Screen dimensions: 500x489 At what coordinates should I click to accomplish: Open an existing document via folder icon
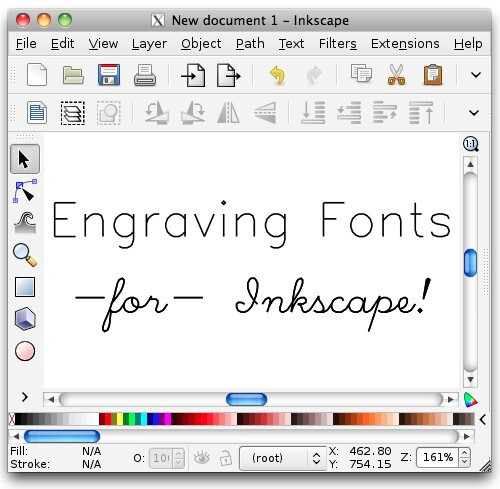coord(73,75)
